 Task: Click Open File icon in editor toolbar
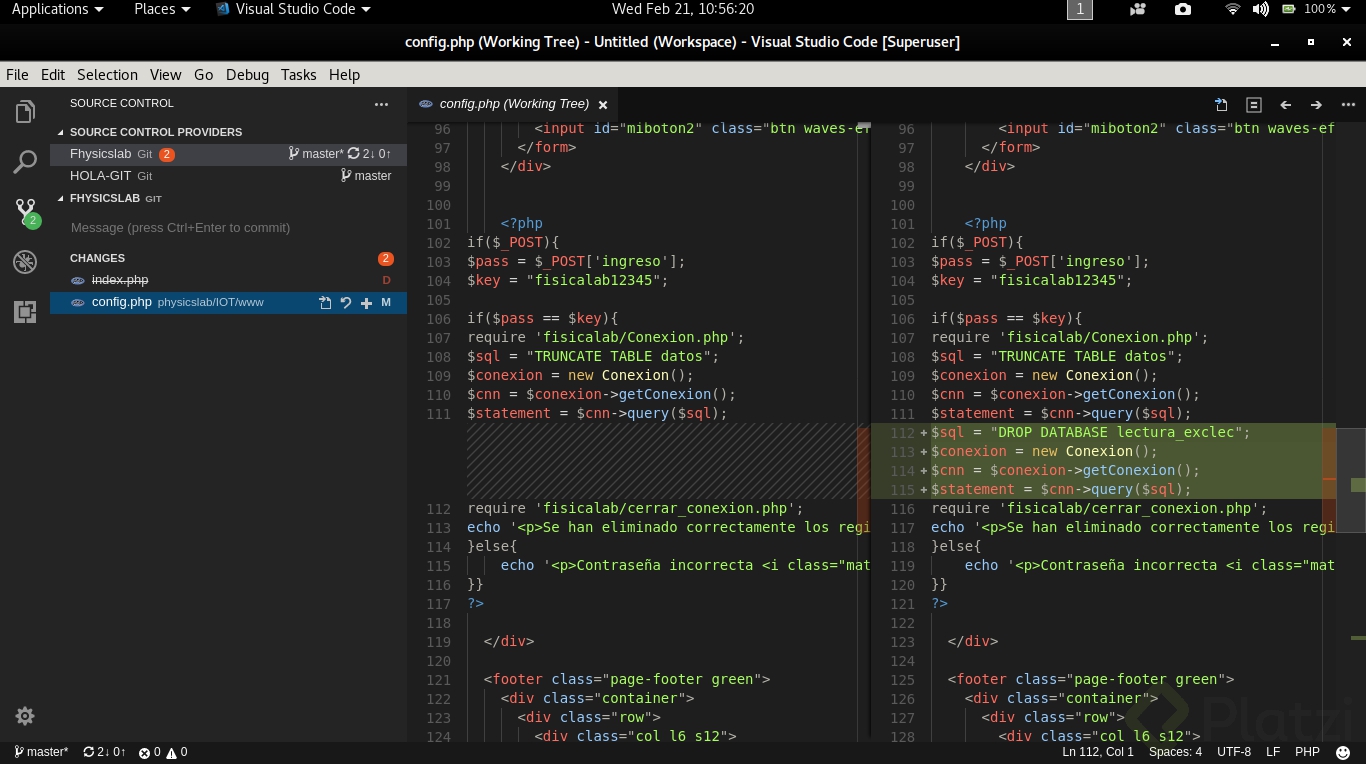(1221, 104)
